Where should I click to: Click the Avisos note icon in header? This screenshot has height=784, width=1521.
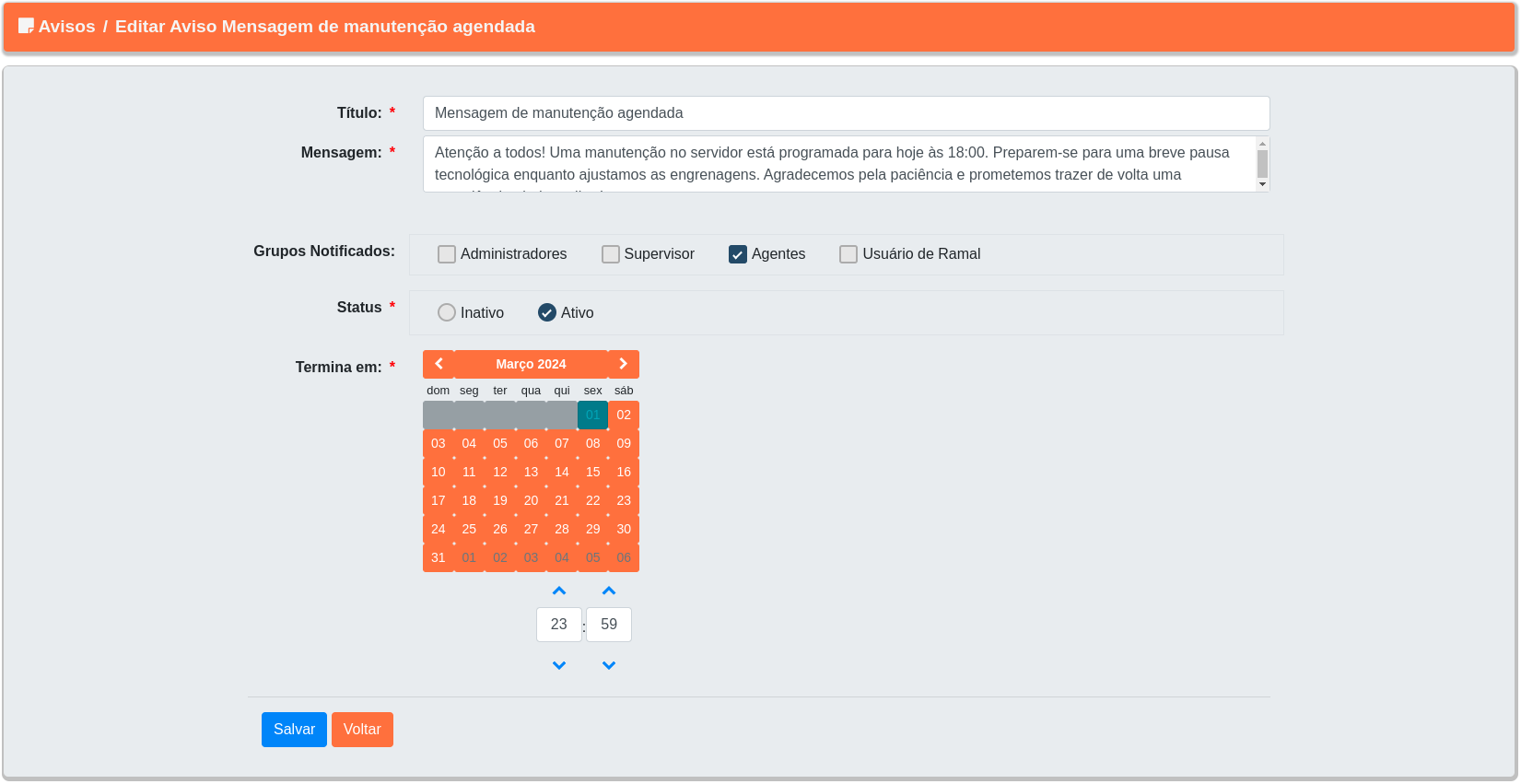26,26
